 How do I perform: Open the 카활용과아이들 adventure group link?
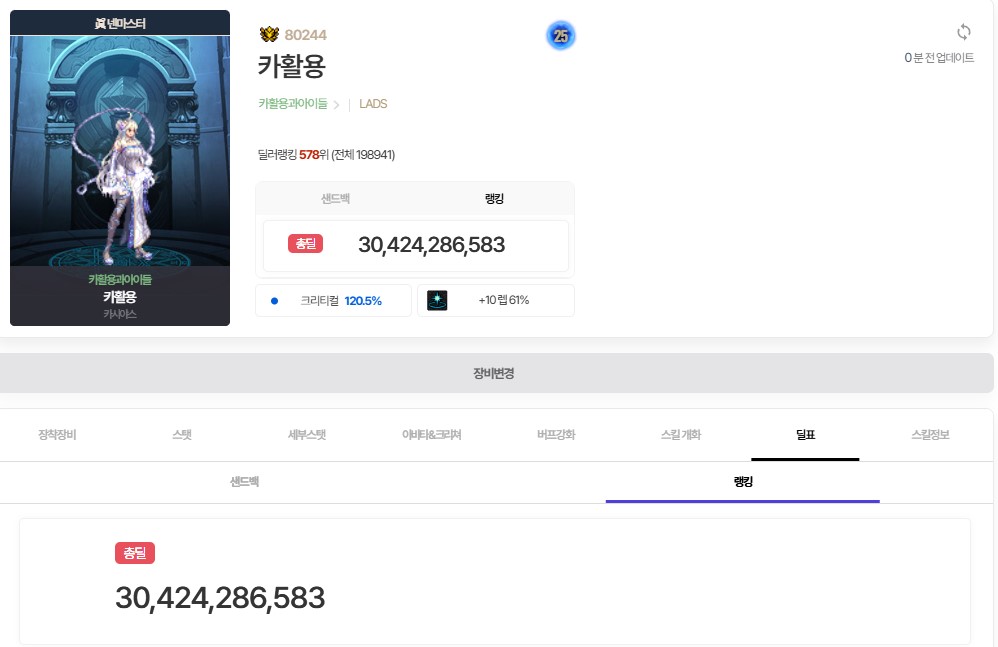[292, 104]
